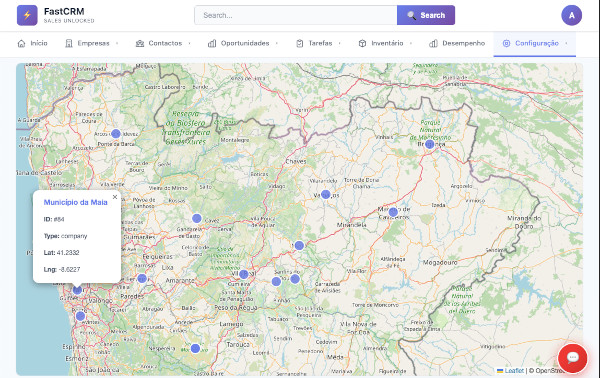This screenshot has width=600, height=378.
Task: Click the home icon beside Início
Action: click(21, 43)
